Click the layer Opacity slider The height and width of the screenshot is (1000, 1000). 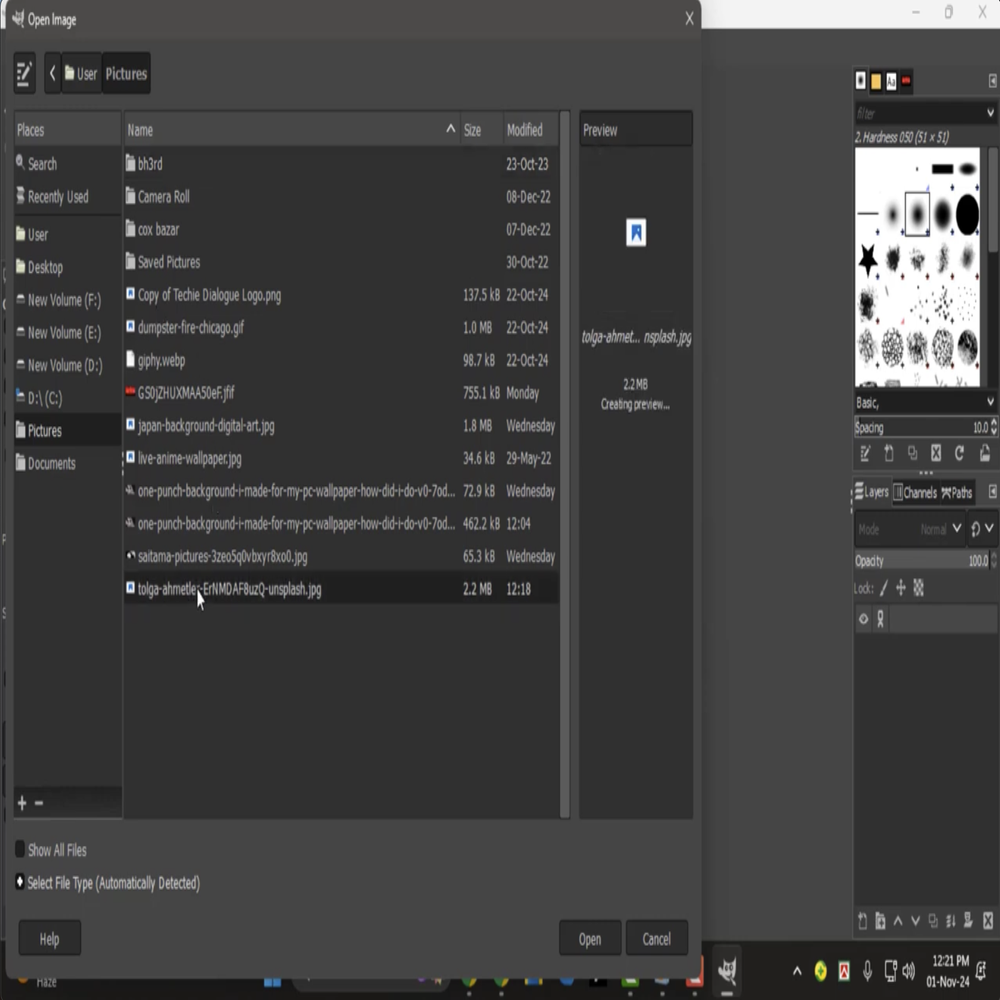tap(910, 561)
